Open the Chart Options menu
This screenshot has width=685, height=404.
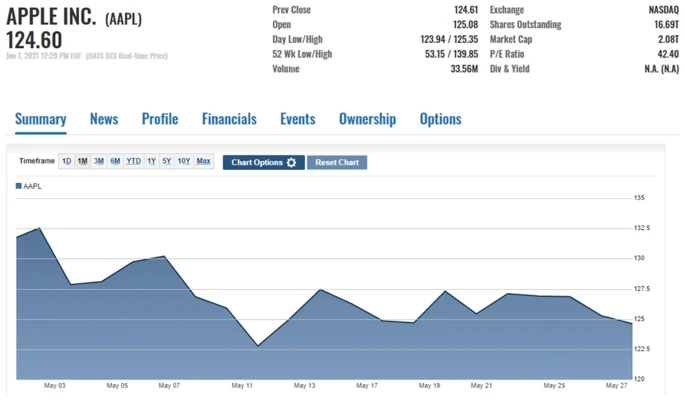point(263,162)
